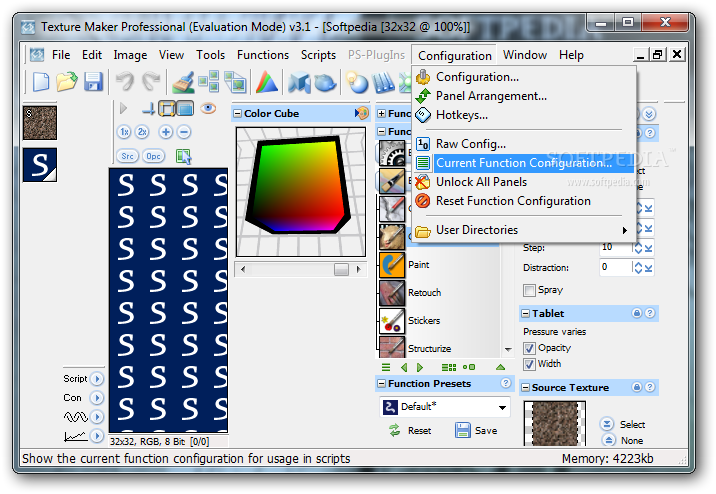This screenshot has height=494, width=716.
Task: Open the Default* presets dropdown
Action: [x=502, y=407]
